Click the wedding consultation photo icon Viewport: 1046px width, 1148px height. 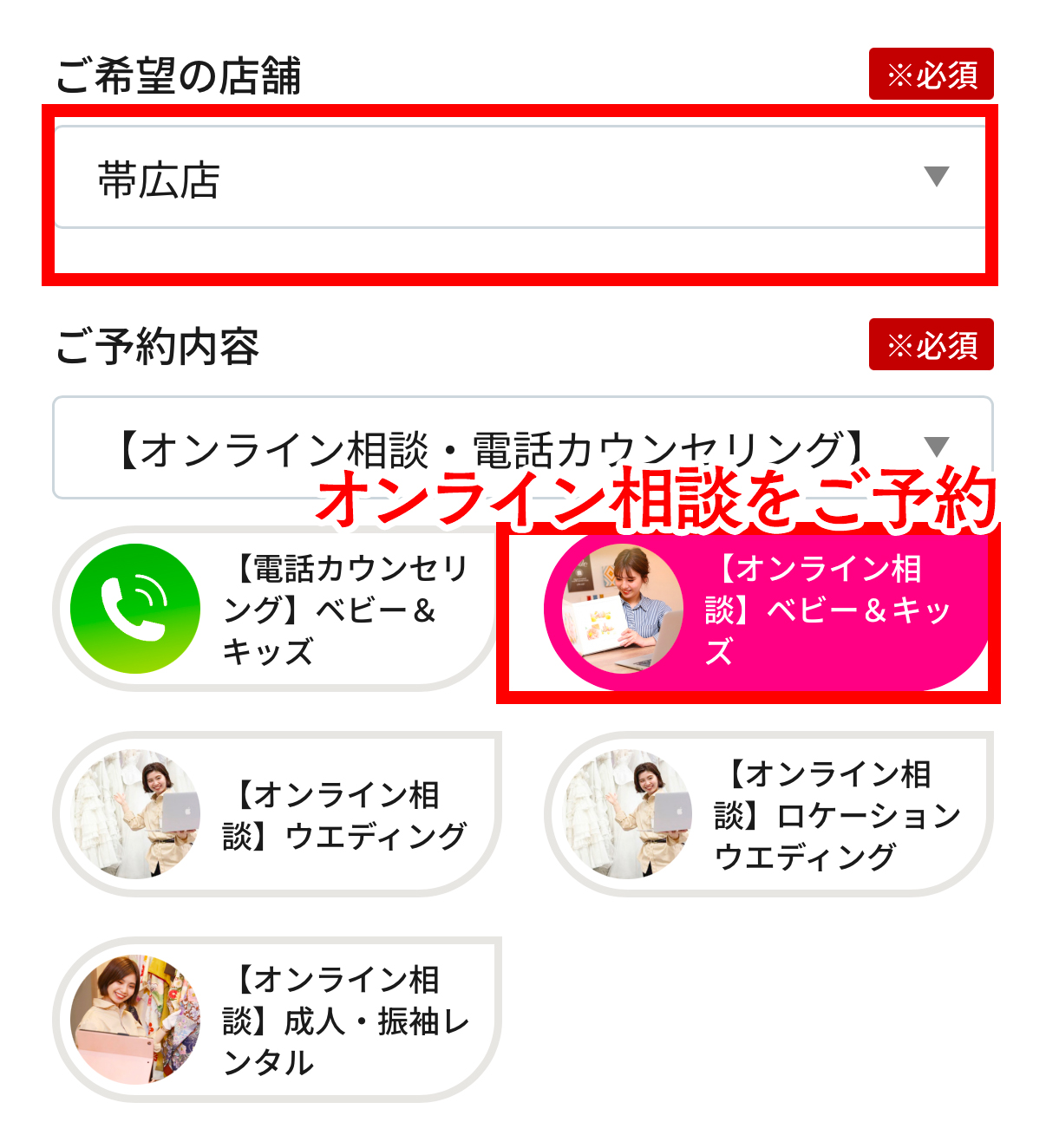pos(135,814)
